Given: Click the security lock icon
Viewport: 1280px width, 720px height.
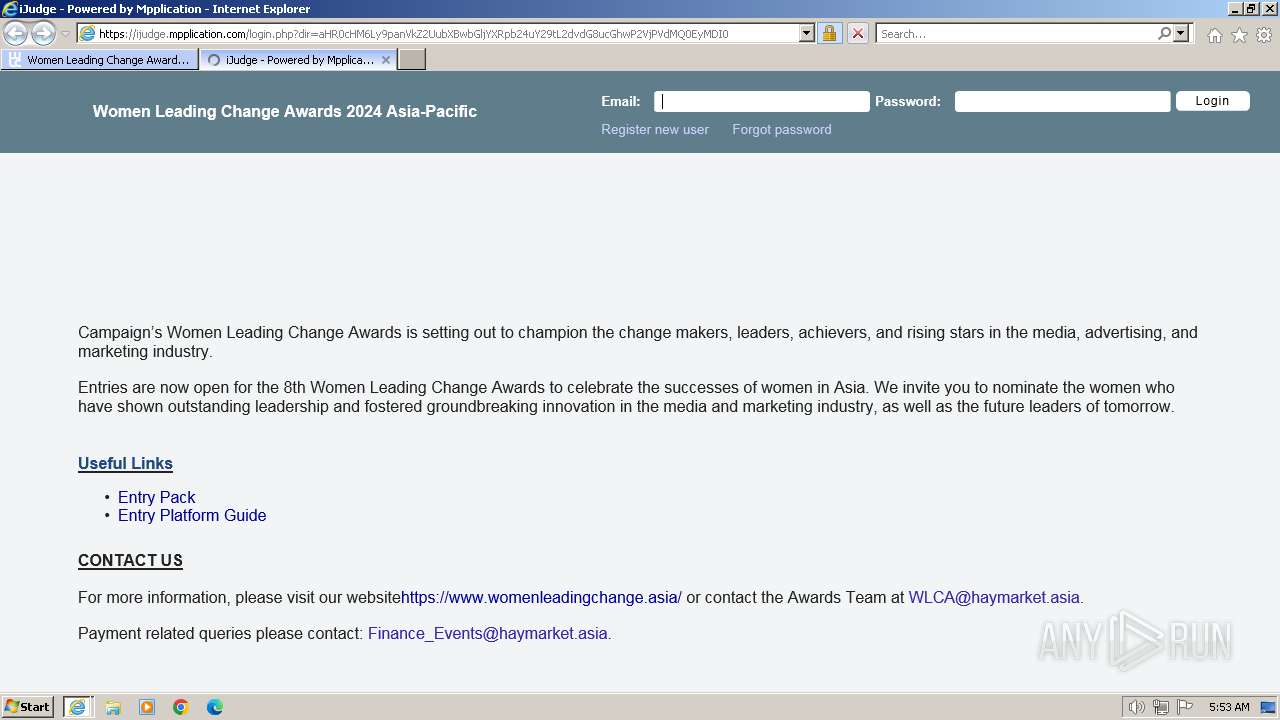Looking at the screenshot, I should (829, 33).
